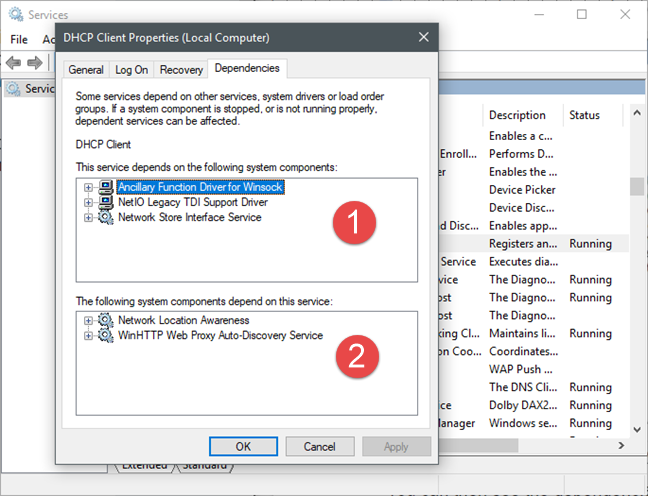Confirm with the OK button
The image size is (648, 496).
[x=243, y=446]
